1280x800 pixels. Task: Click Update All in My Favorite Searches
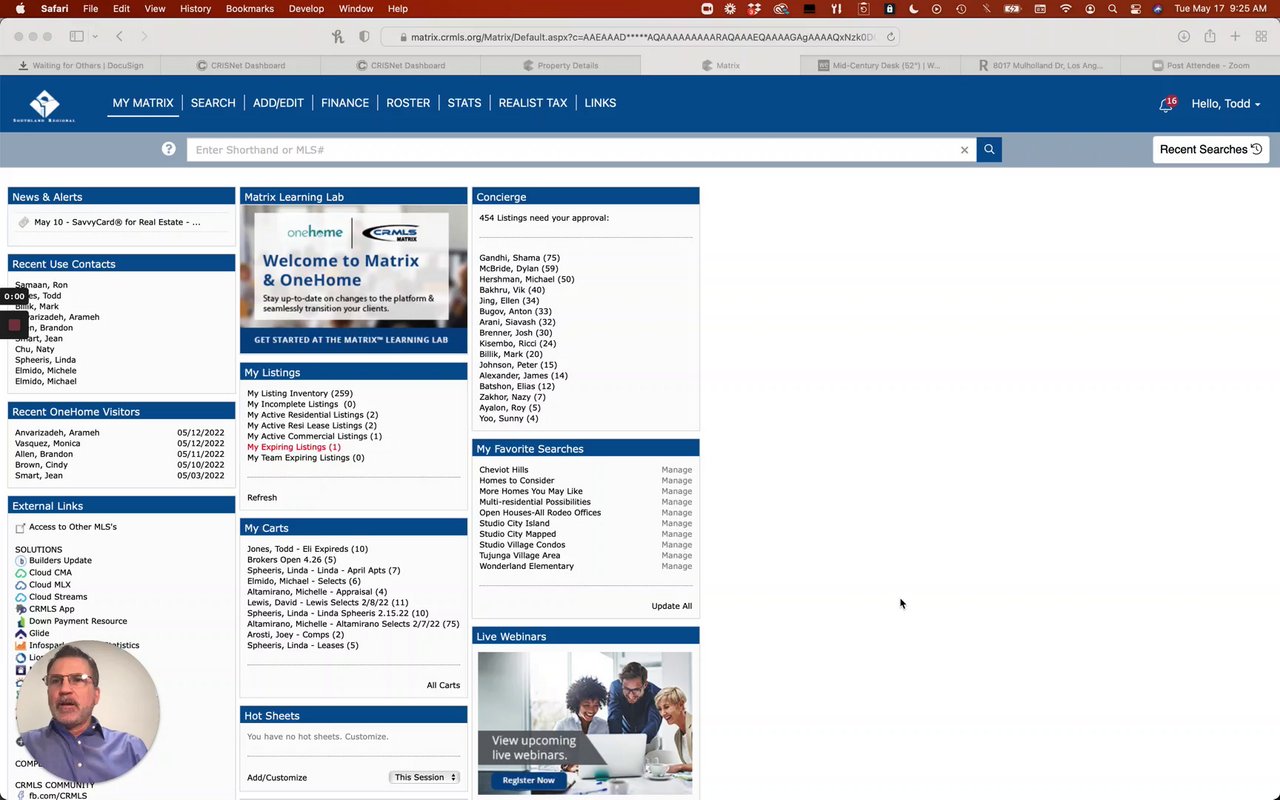671,606
